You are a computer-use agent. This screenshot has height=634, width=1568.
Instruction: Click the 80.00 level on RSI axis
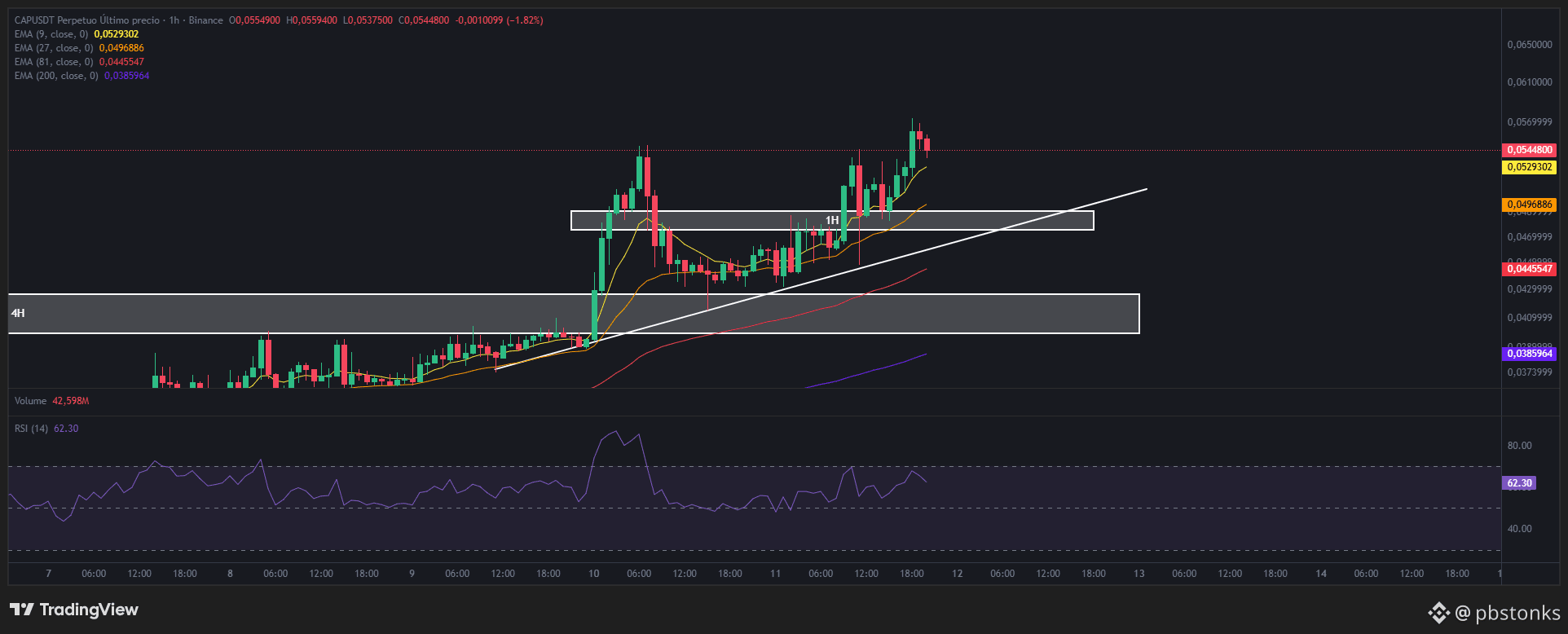tap(1519, 446)
